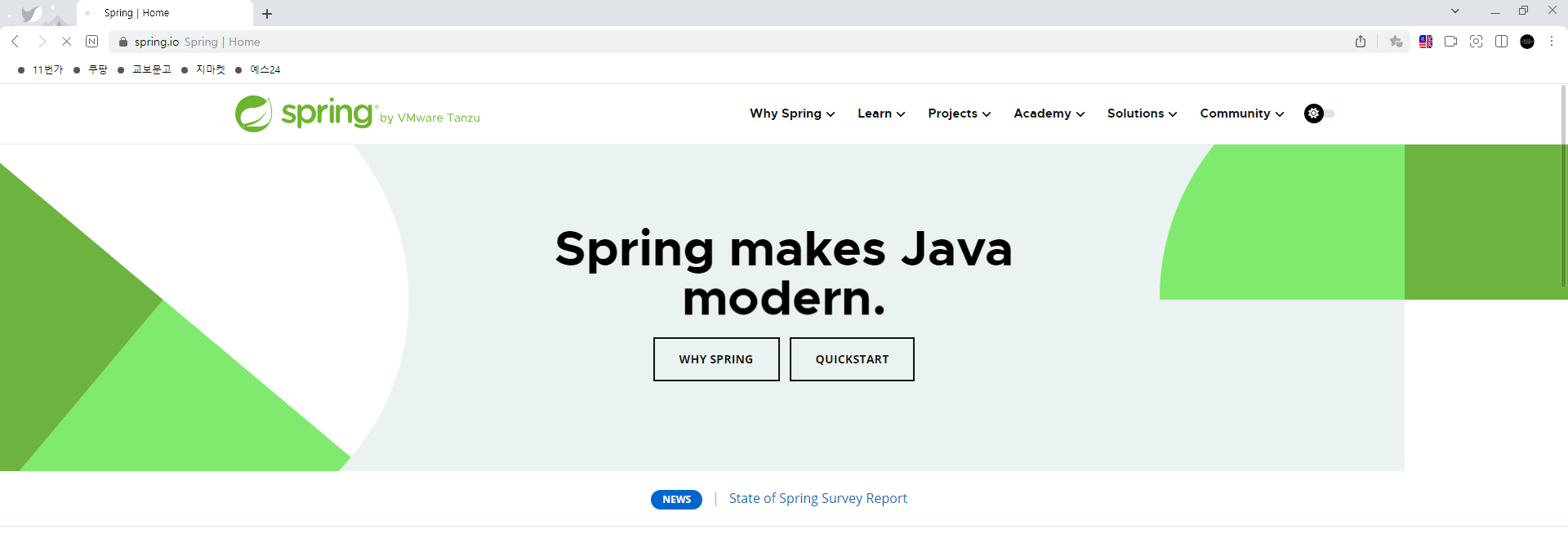Go back to the previous page
The image size is (1568, 543).
point(16,42)
